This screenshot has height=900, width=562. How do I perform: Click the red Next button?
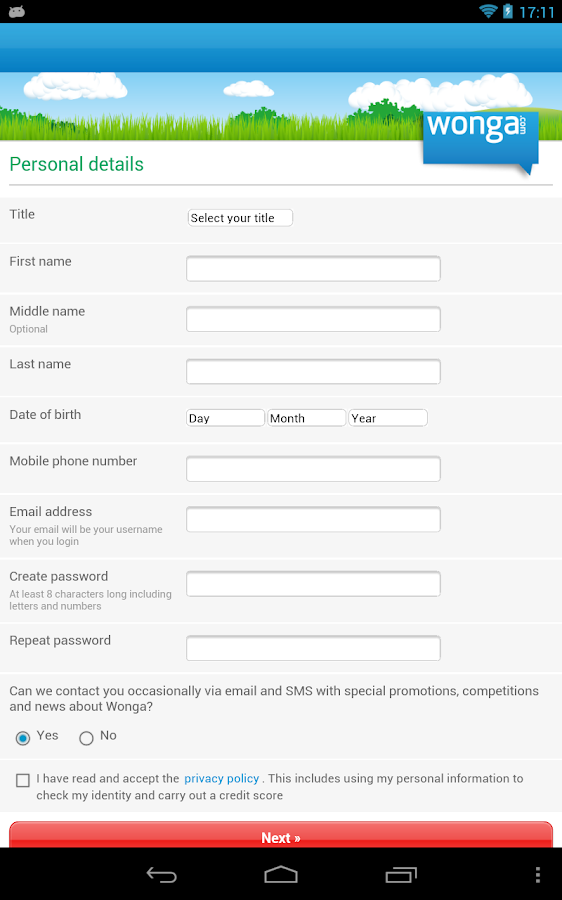pyautogui.click(x=281, y=835)
